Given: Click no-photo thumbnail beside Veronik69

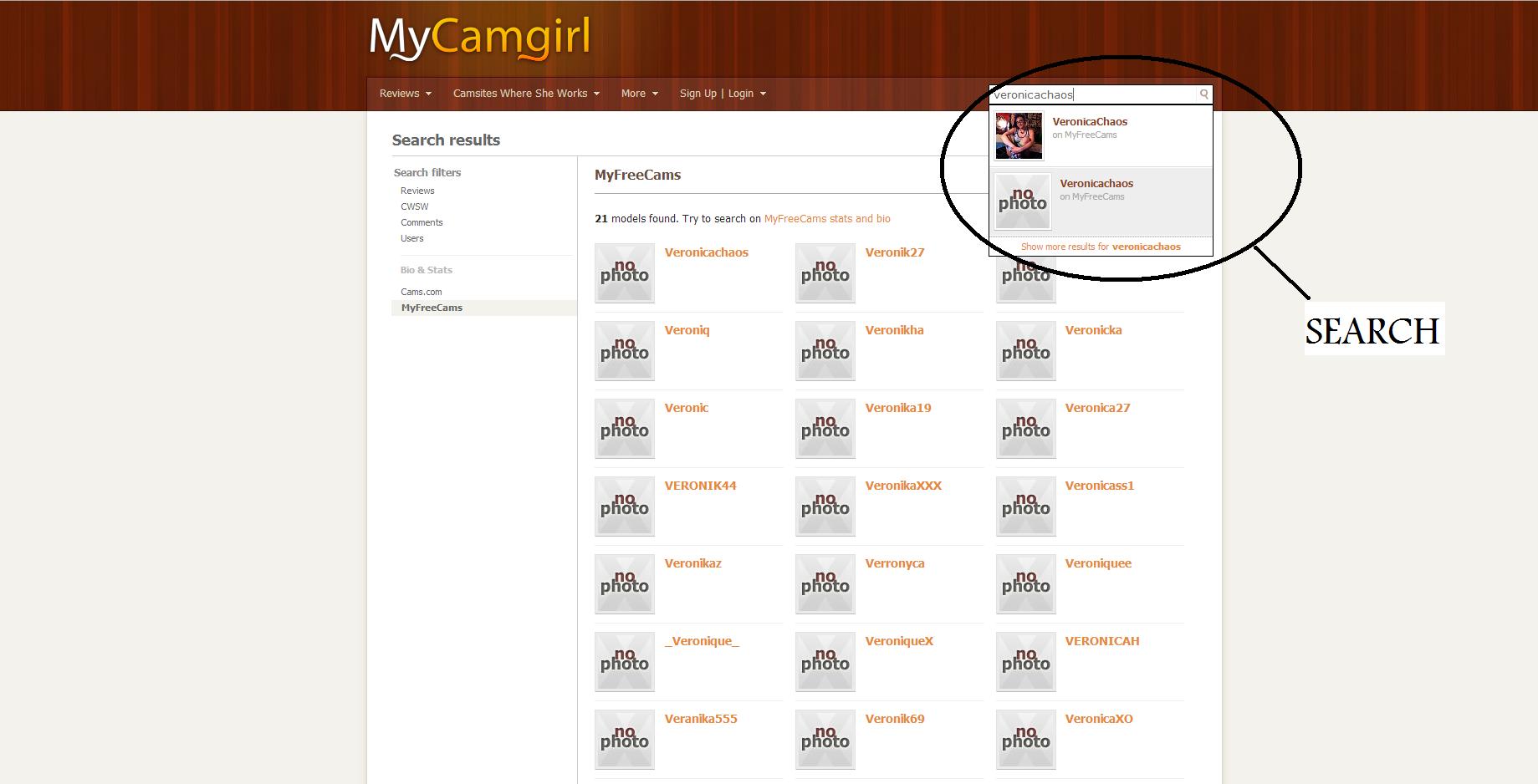Looking at the screenshot, I should (825, 740).
